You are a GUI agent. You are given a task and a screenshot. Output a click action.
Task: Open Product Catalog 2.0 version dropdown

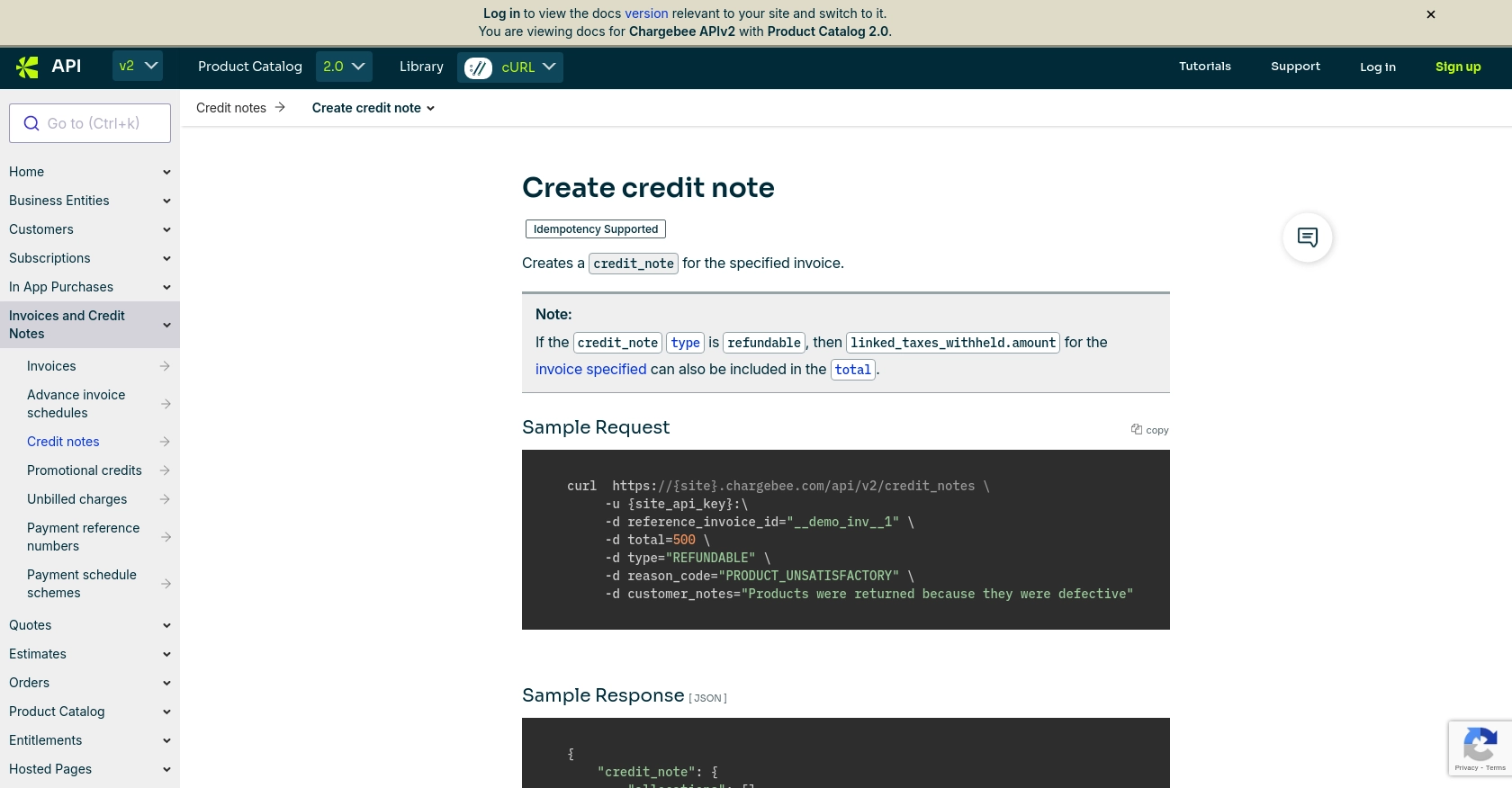(344, 67)
